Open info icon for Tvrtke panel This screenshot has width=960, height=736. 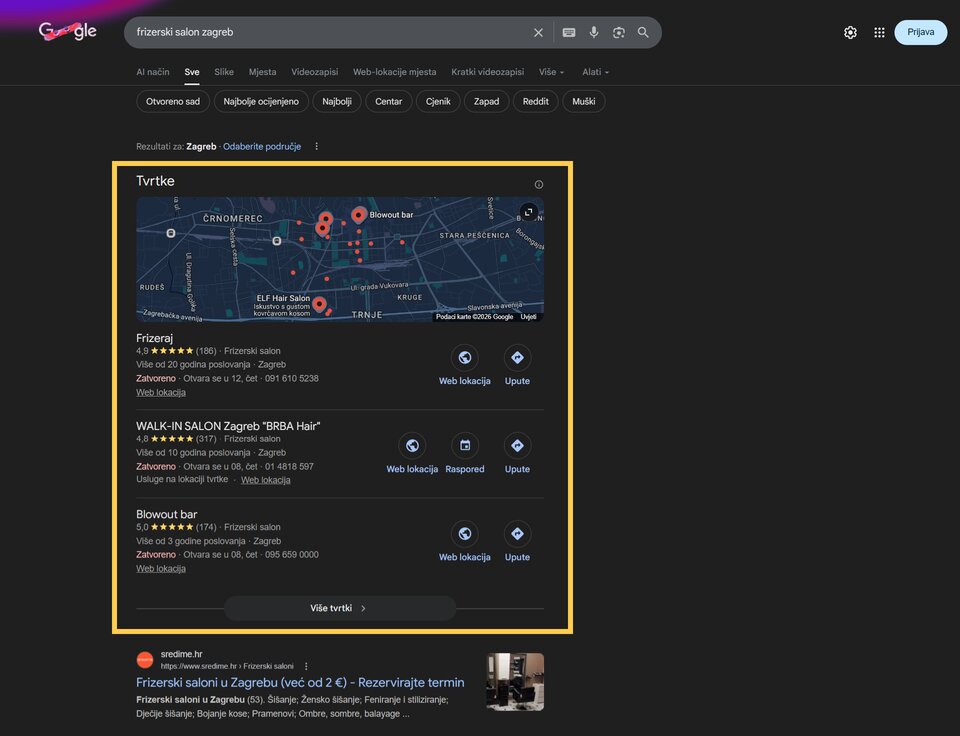tap(539, 184)
